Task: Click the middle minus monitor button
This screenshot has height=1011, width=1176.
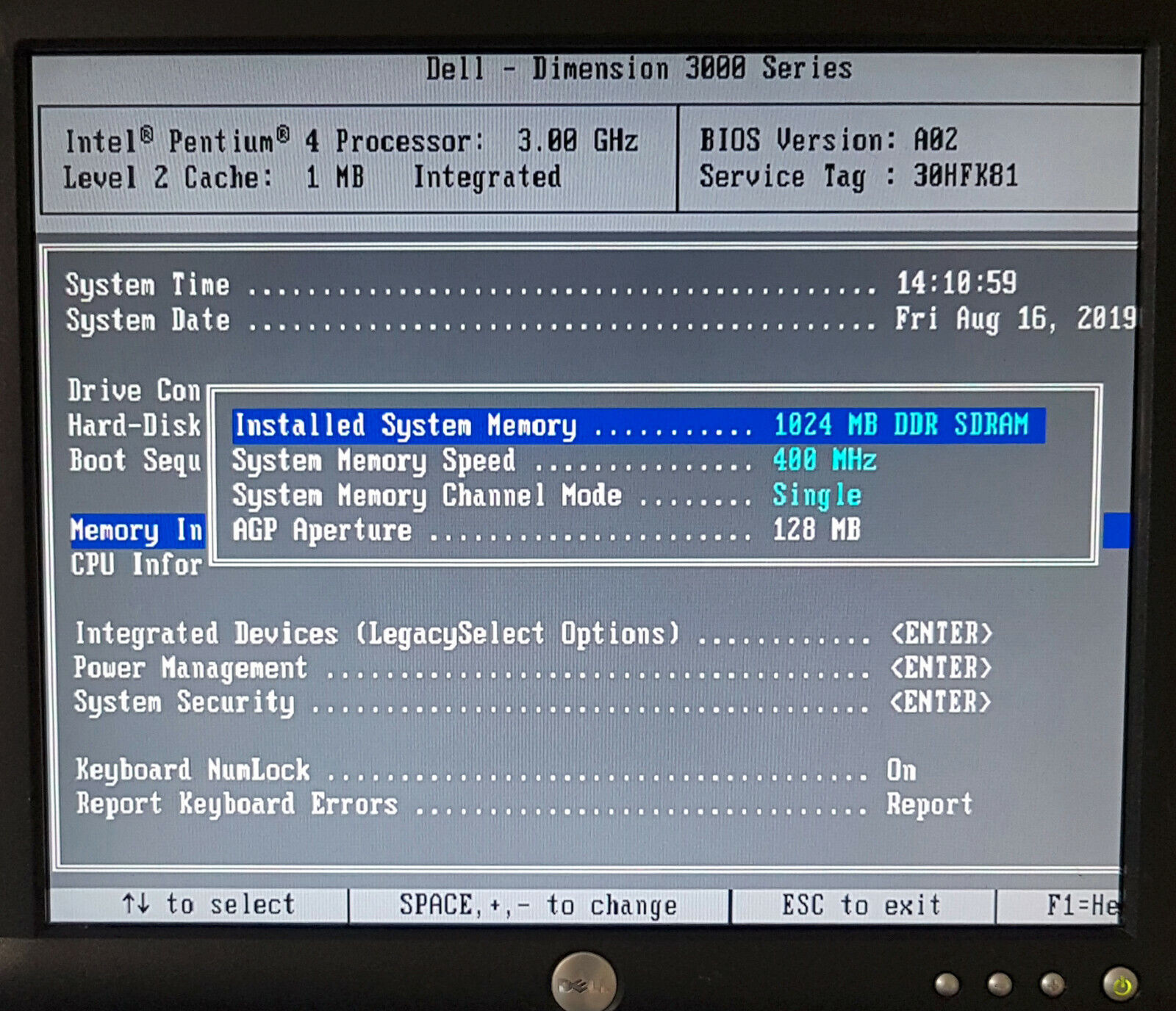Action: pyautogui.click(x=999, y=983)
